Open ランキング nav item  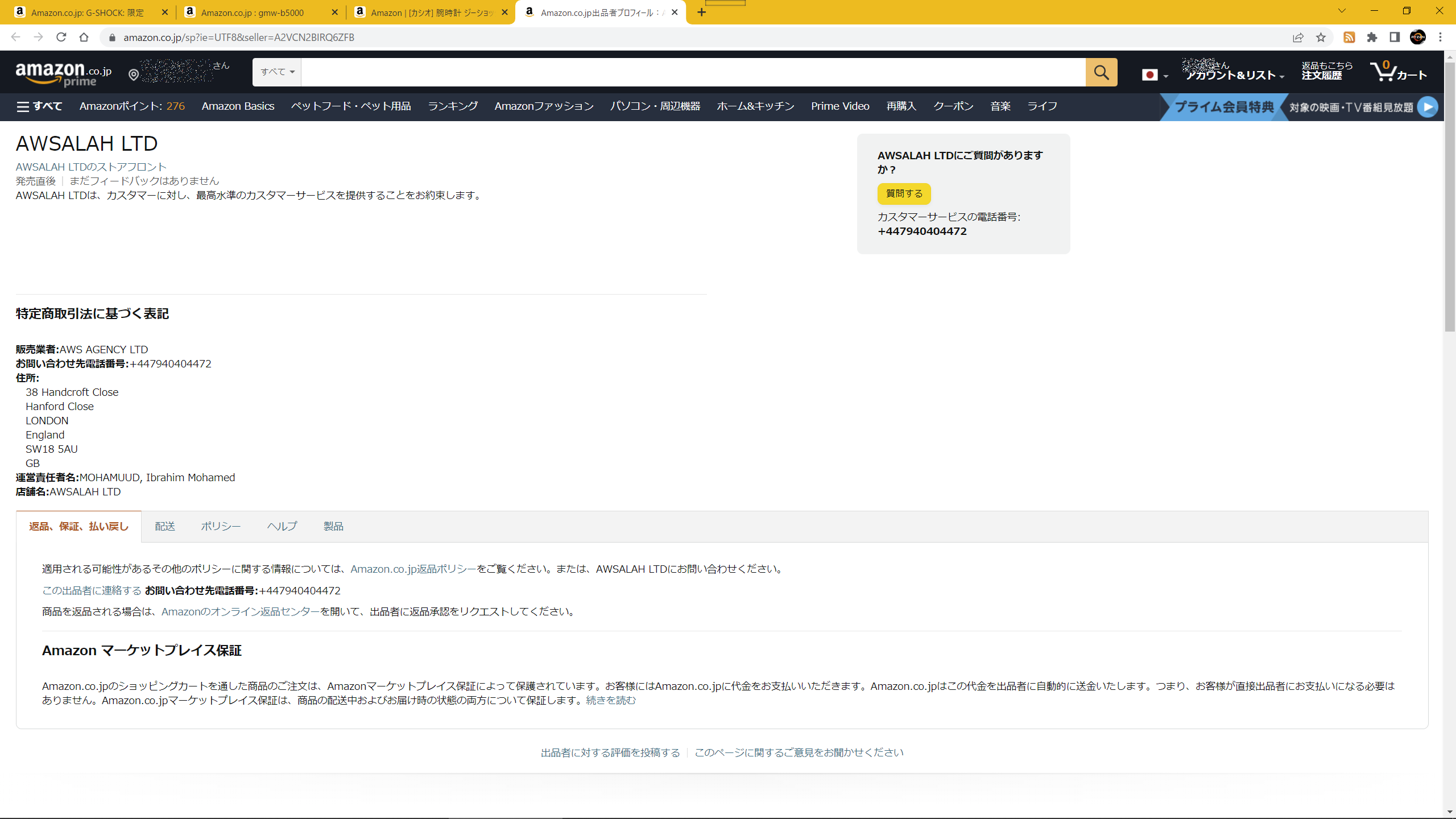(x=453, y=106)
